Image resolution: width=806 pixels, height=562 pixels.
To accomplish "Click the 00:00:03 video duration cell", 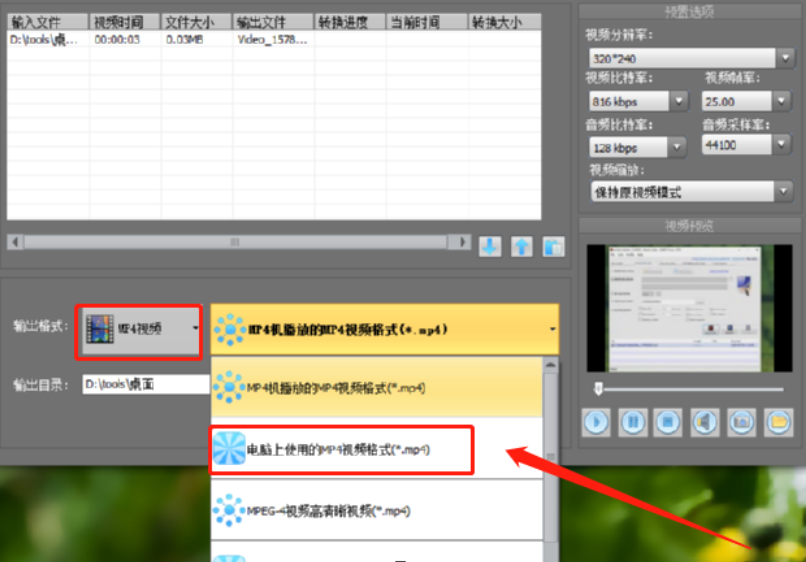I will click(x=125, y=40).
